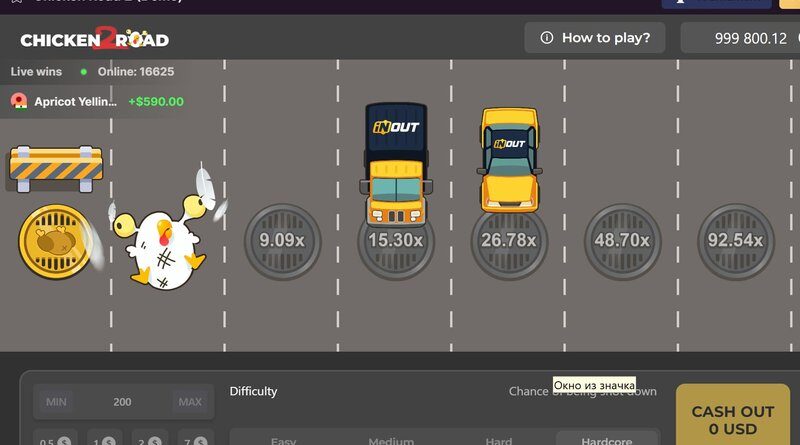
Task: Click the striped road barrier
Action: 56,169
